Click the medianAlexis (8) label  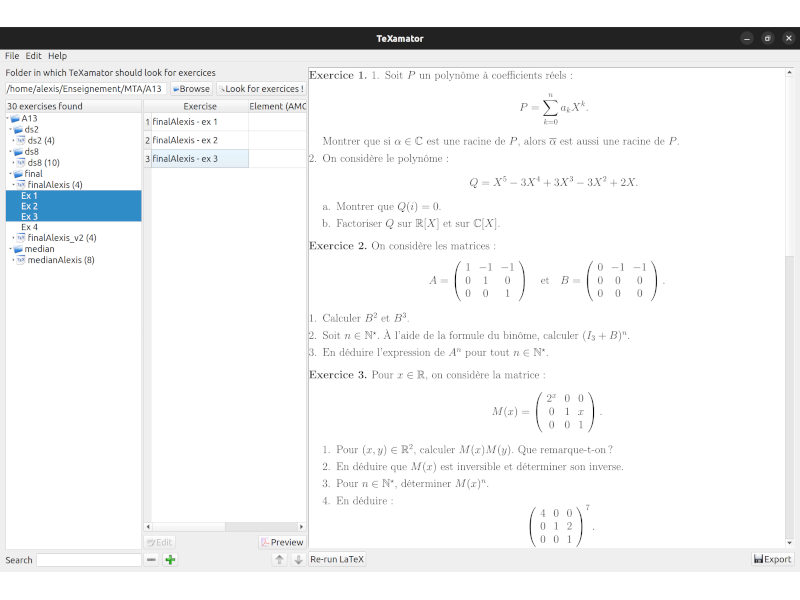[x=61, y=260]
